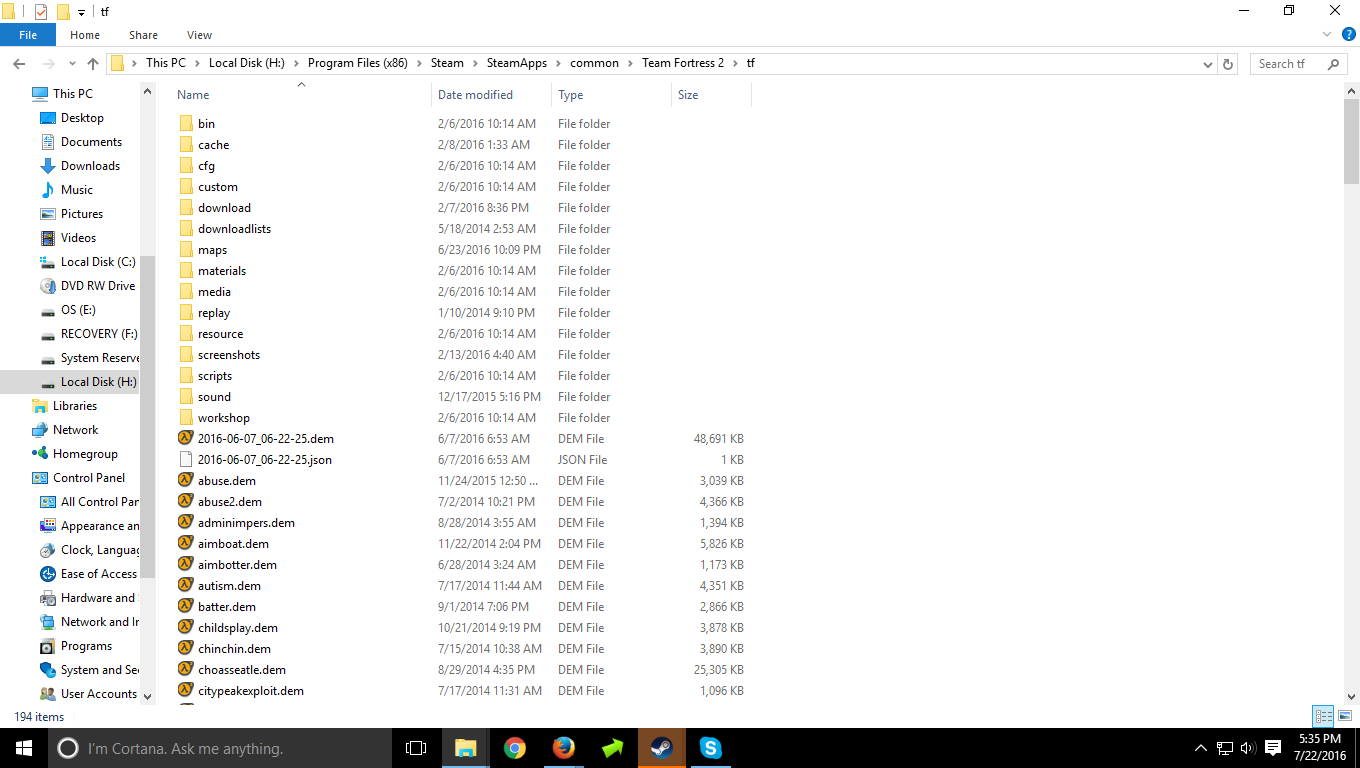Navigate to the Team Fortress 2 breadcrumb
Screen dimensions: 1360x768
tap(683, 63)
